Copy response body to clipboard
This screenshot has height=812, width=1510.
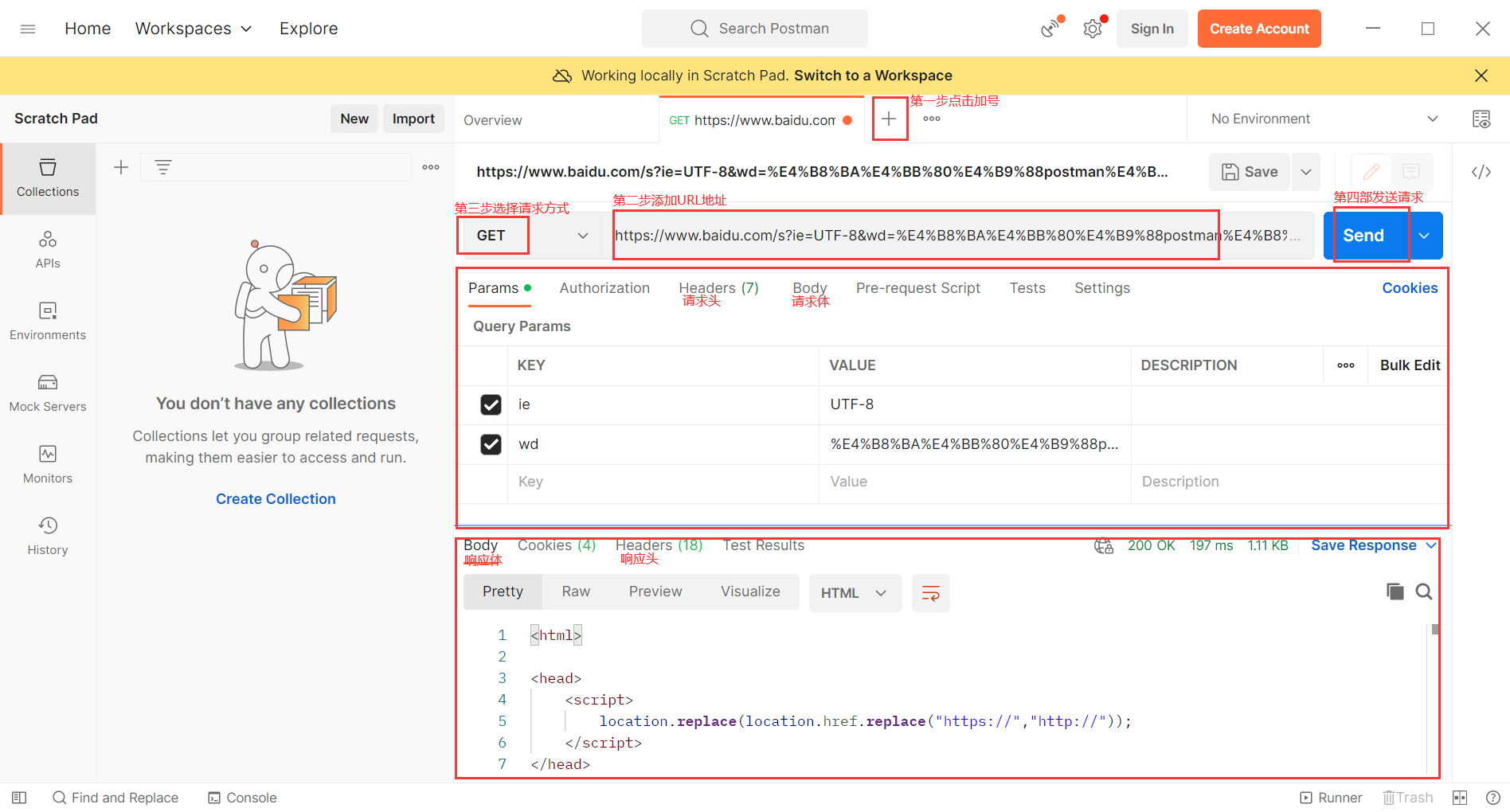(1395, 591)
